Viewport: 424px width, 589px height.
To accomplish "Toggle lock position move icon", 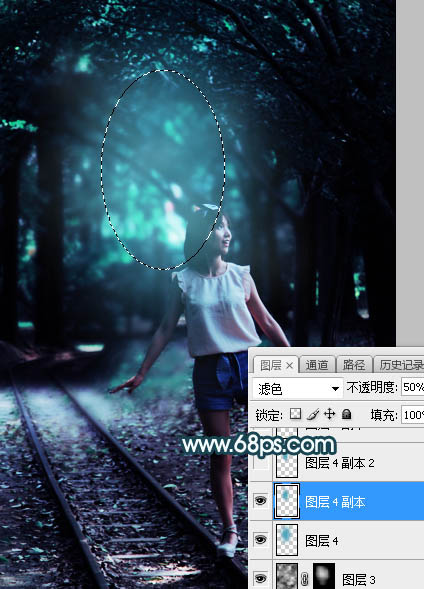I will coord(329,414).
